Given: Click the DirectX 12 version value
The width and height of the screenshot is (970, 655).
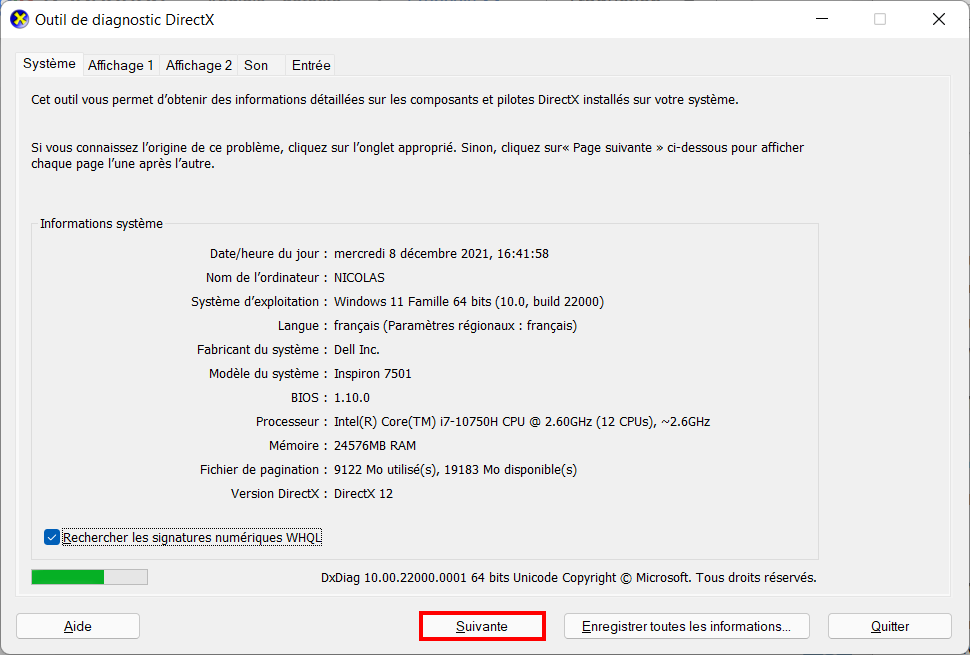Looking at the screenshot, I should click(x=363, y=494).
